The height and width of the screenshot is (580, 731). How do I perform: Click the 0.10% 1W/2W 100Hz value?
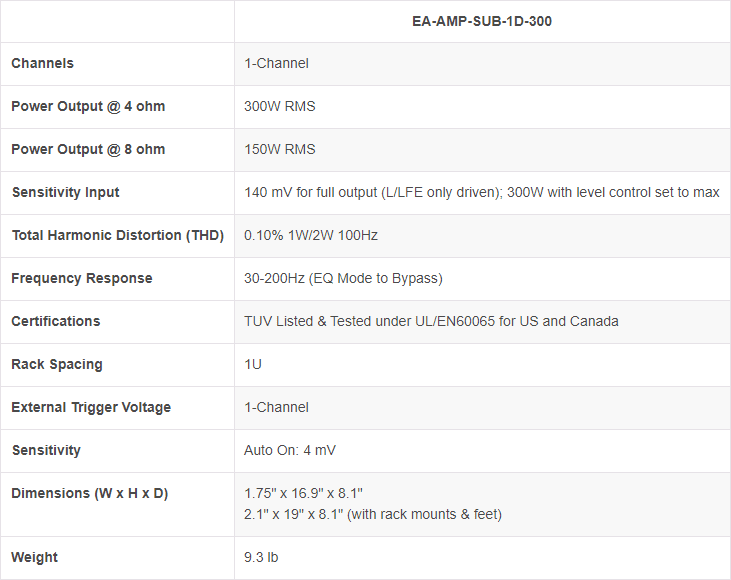click(311, 236)
